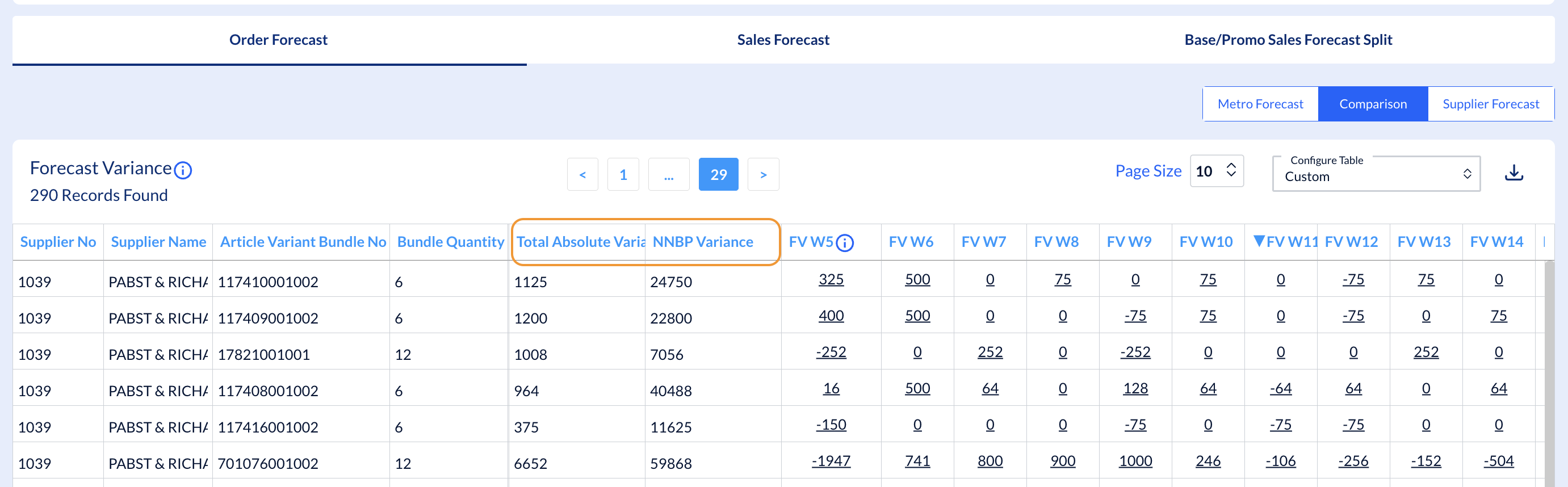The image size is (1568, 487).
Task: Sort by NNBP Variance column header
Action: pyautogui.click(x=702, y=242)
